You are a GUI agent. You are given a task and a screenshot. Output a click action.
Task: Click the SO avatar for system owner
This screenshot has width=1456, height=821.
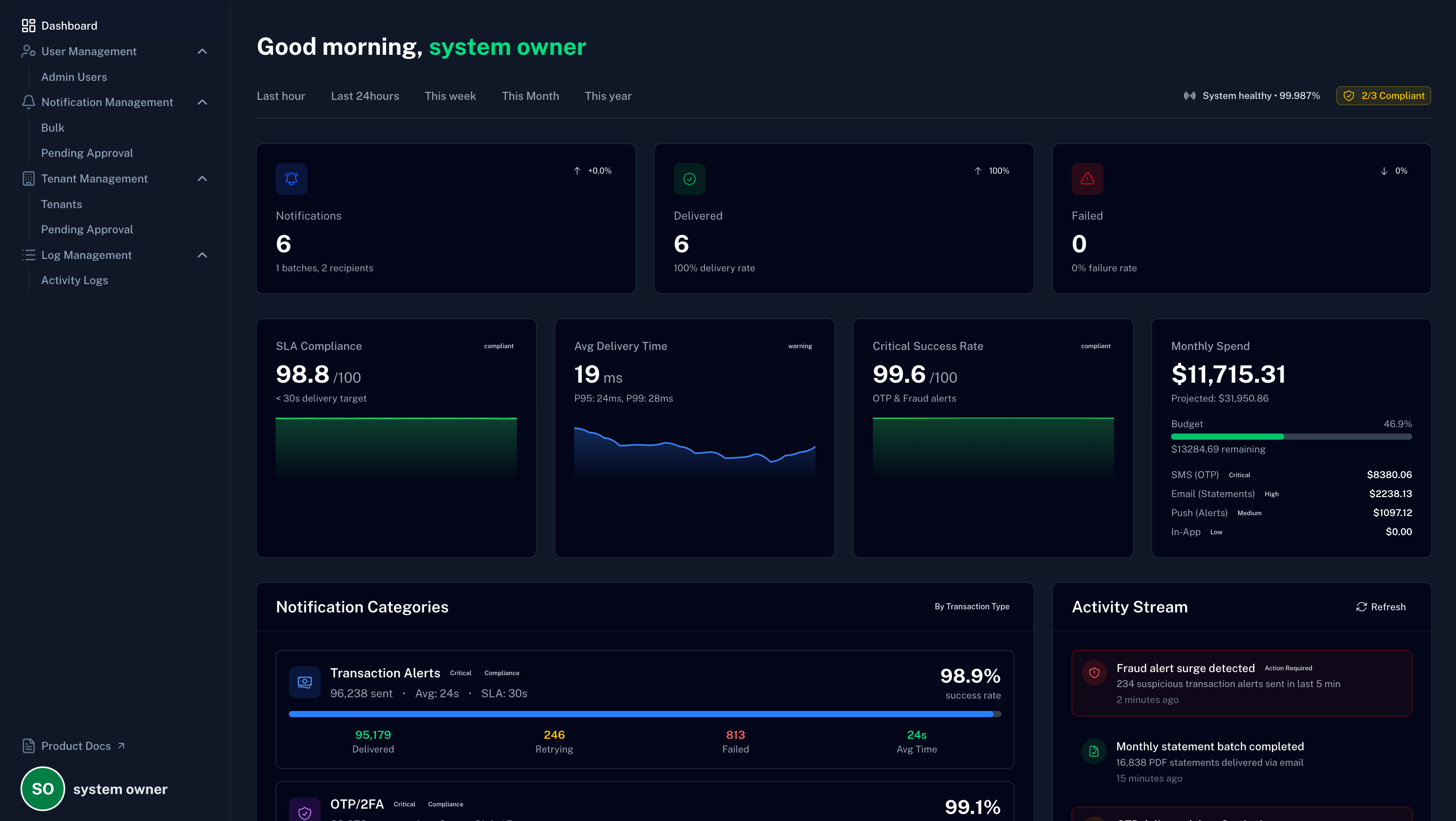(x=42, y=788)
